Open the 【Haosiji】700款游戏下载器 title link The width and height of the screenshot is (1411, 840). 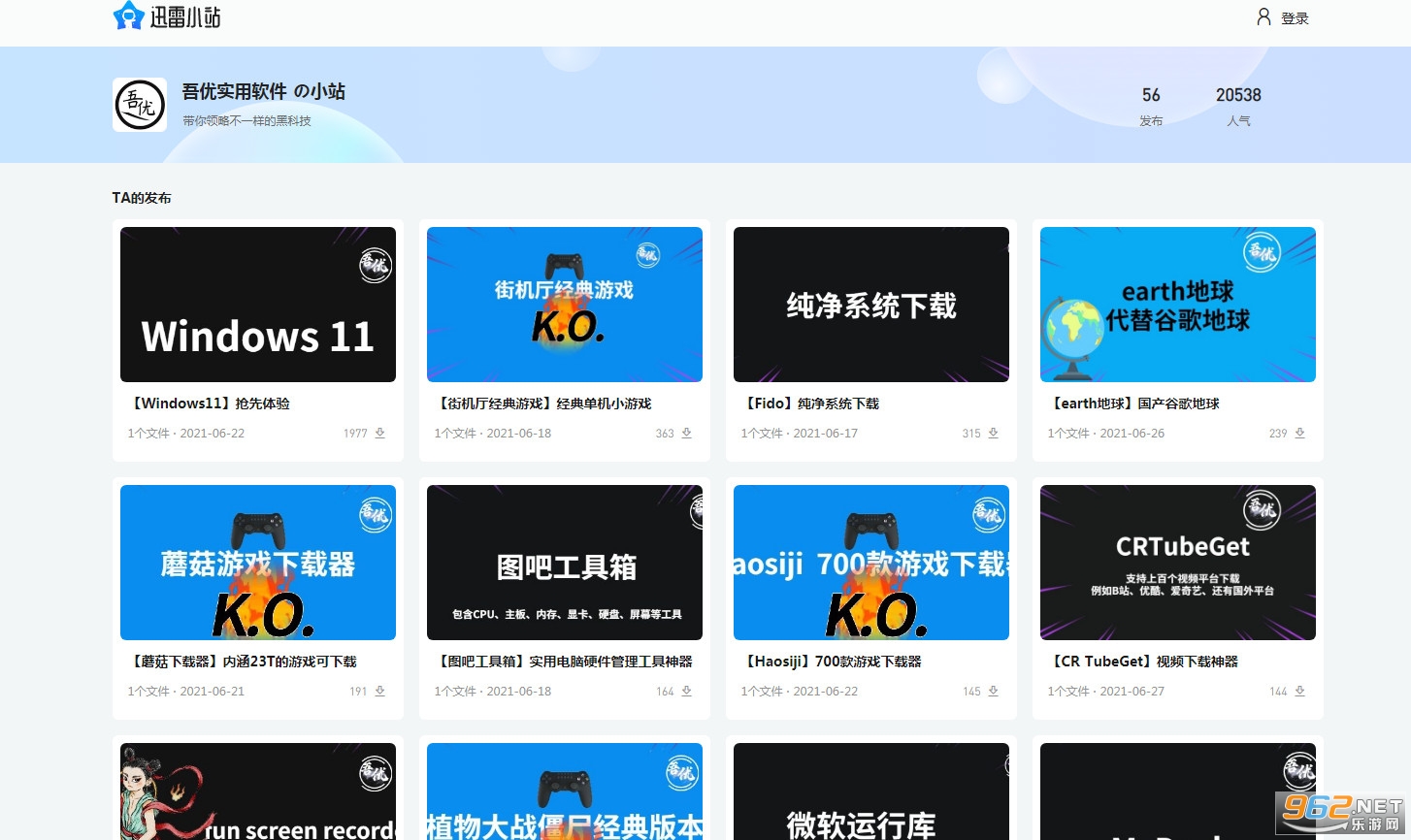[832, 662]
